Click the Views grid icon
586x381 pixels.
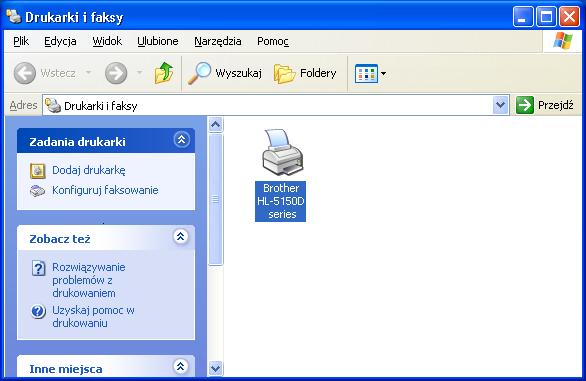(x=366, y=74)
